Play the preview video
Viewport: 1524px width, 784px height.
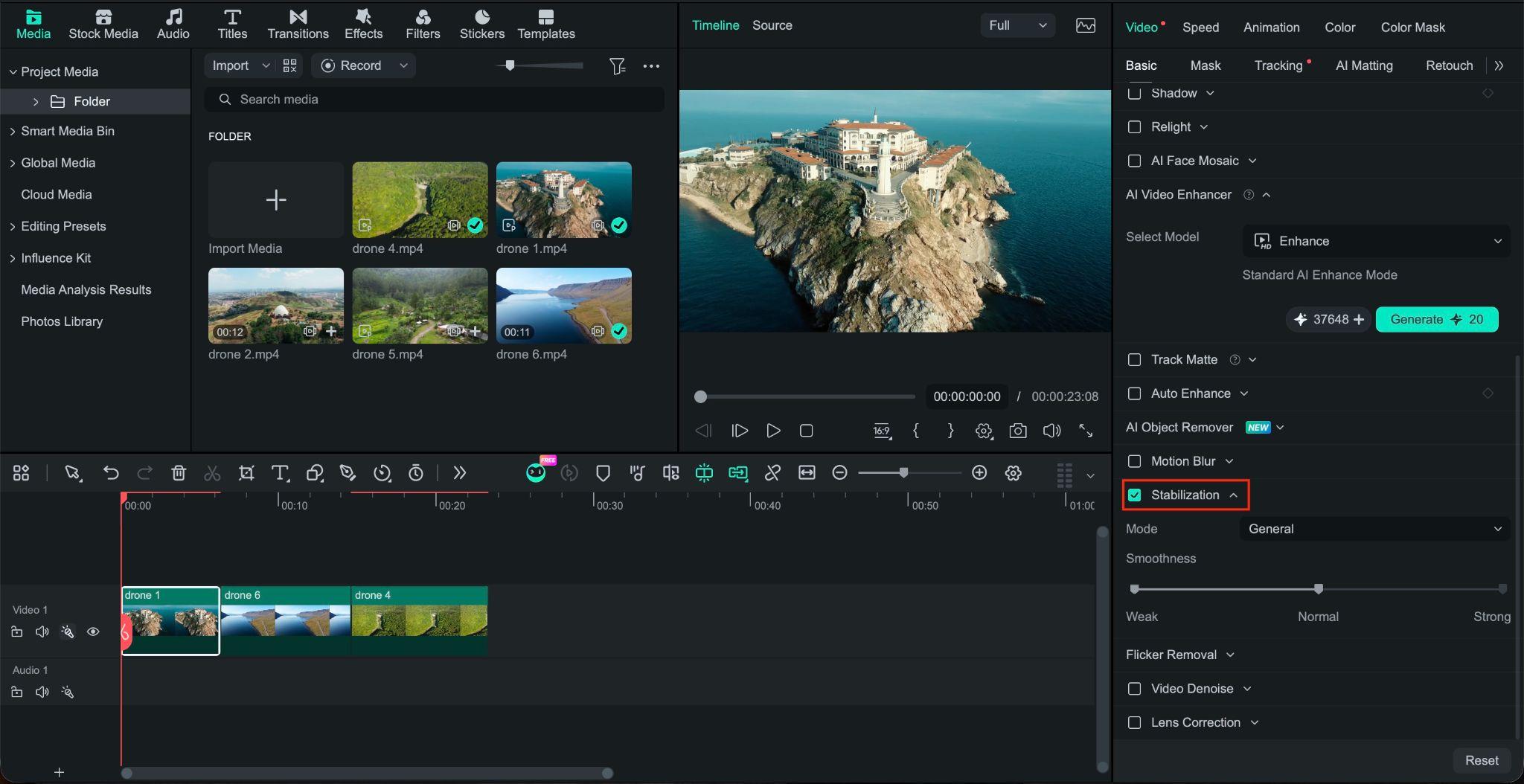(x=773, y=431)
